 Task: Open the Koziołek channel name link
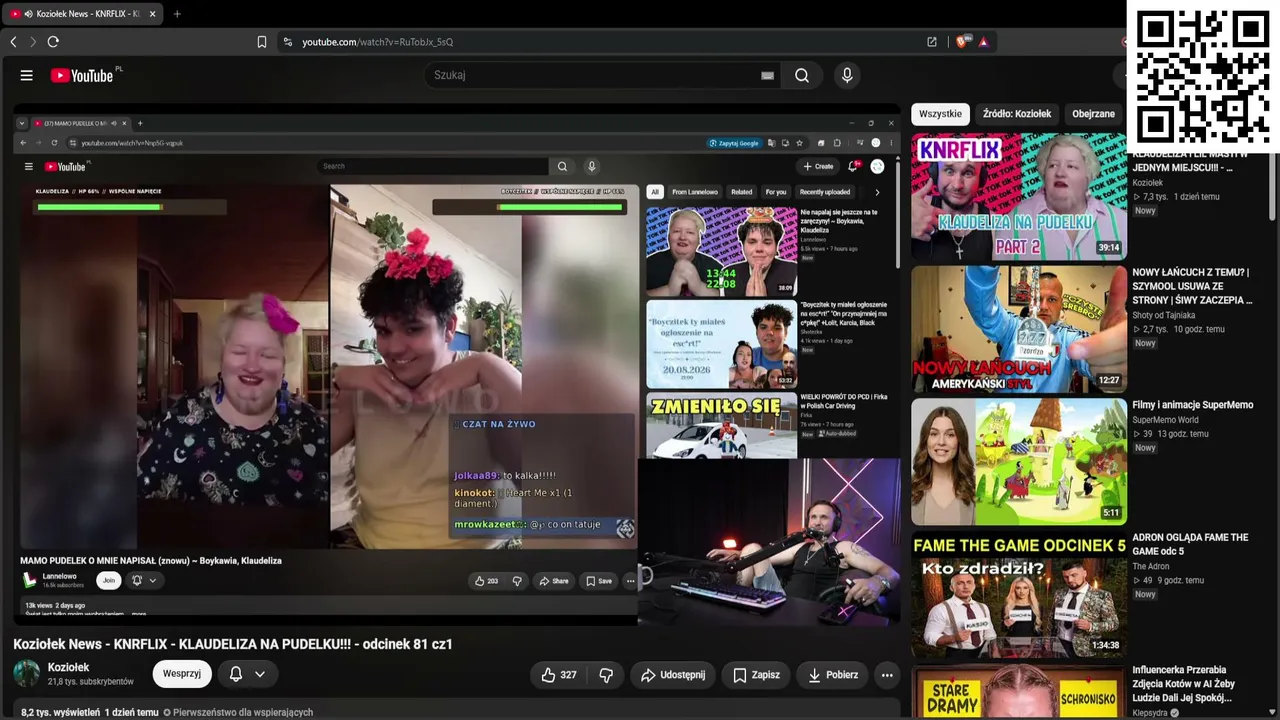(x=69, y=667)
